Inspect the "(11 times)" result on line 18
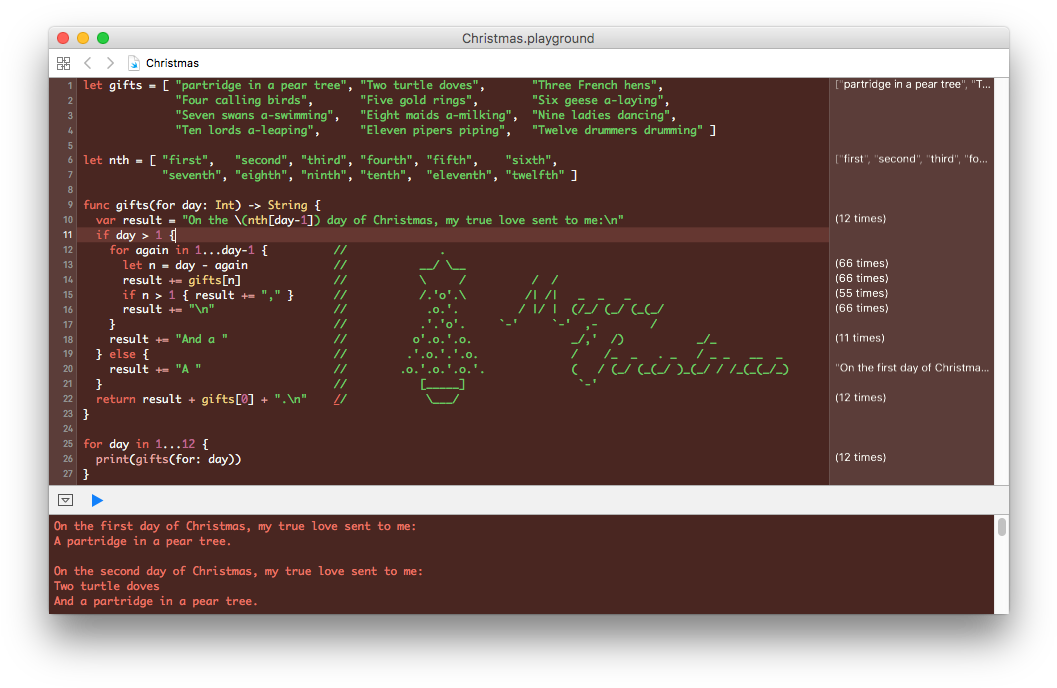Image resolution: width=1057 pixels, height=688 pixels. 860,338
